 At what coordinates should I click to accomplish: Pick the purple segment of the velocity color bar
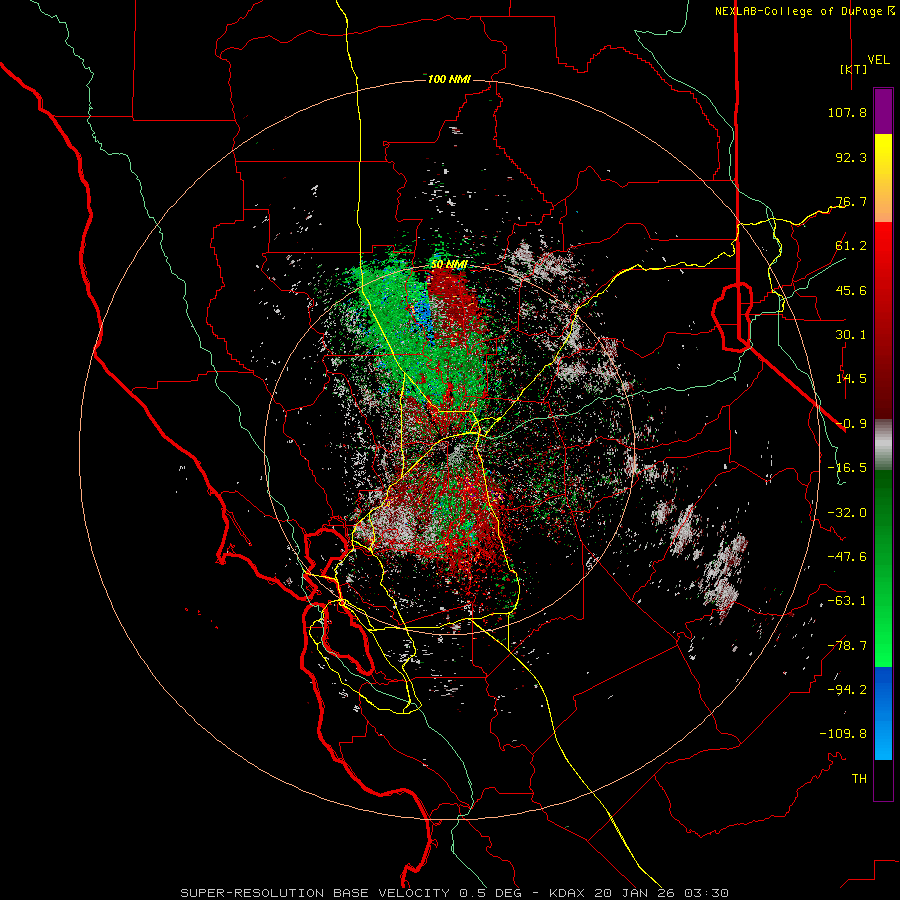(883, 111)
